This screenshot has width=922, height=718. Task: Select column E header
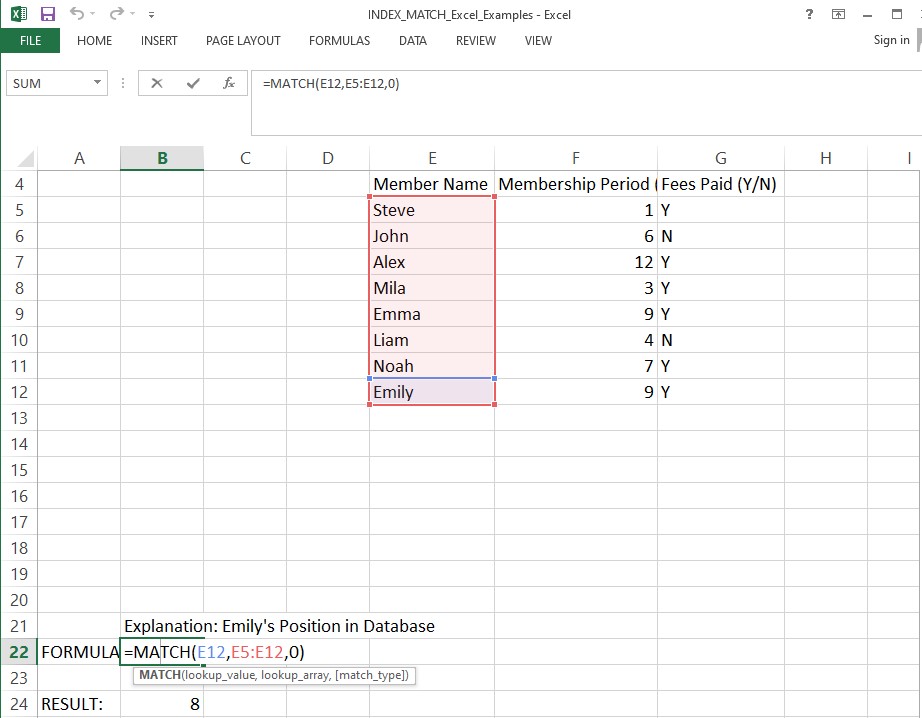pyautogui.click(x=431, y=158)
